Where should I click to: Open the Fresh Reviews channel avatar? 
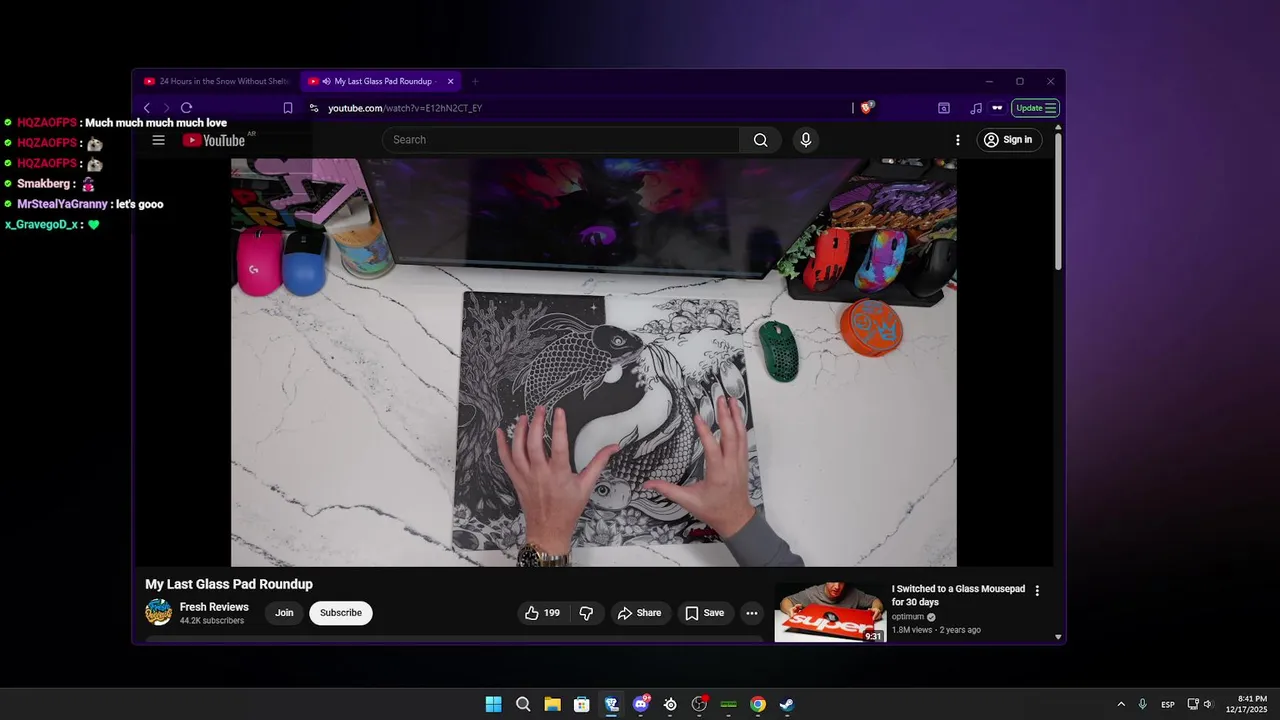[x=158, y=612]
